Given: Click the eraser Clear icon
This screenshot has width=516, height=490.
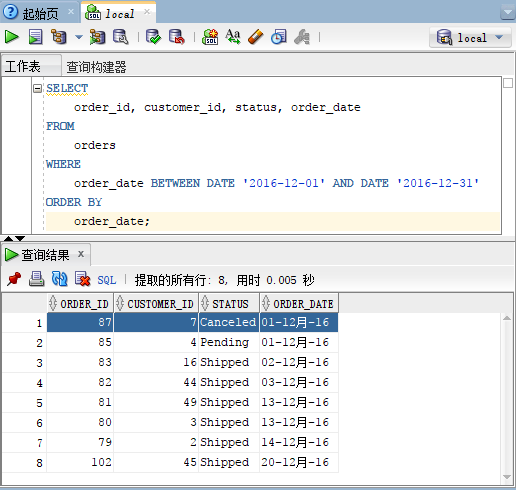Looking at the screenshot, I should [256, 37].
